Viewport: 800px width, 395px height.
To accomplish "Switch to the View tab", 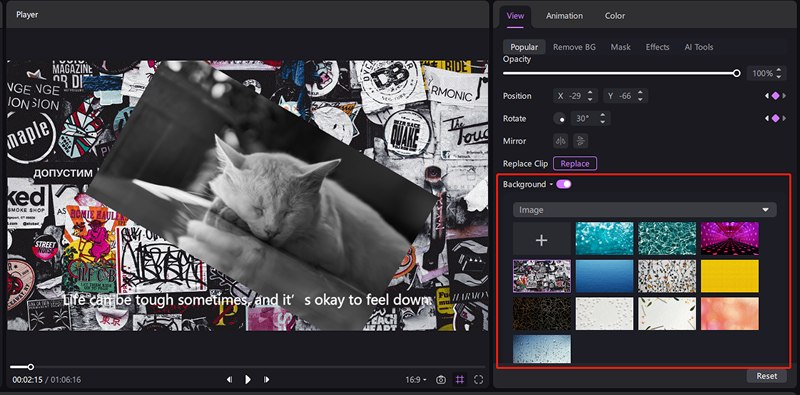I will pos(515,16).
